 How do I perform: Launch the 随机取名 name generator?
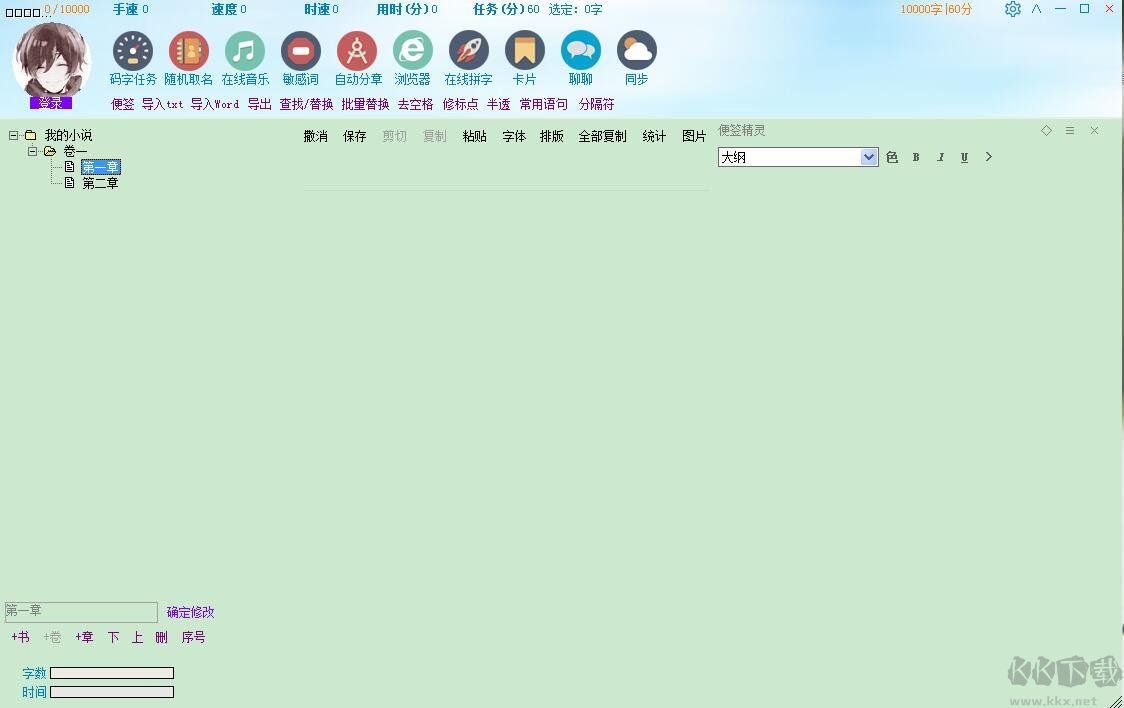coord(188,50)
